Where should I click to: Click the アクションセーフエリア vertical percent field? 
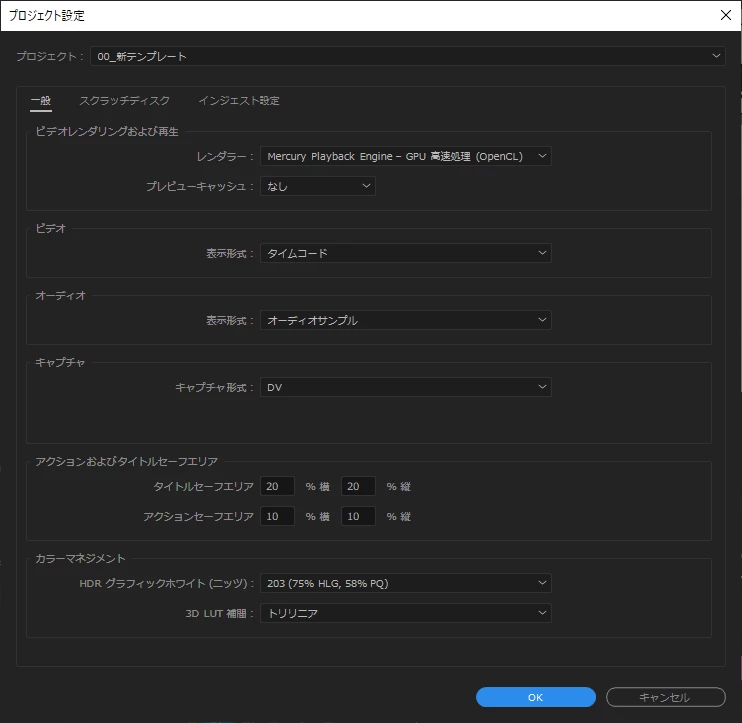click(358, 516)
